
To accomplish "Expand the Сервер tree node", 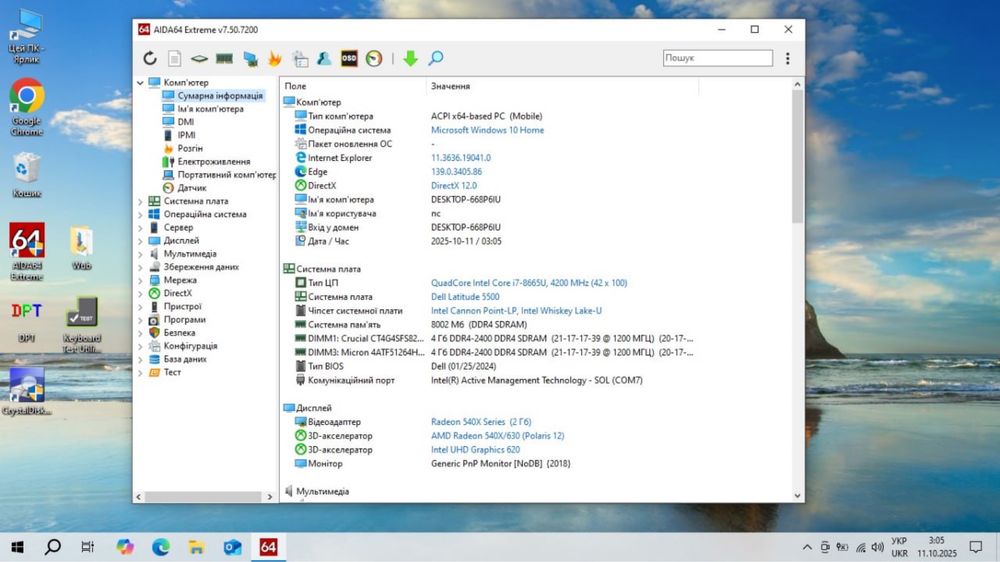I will coord(140,227).
